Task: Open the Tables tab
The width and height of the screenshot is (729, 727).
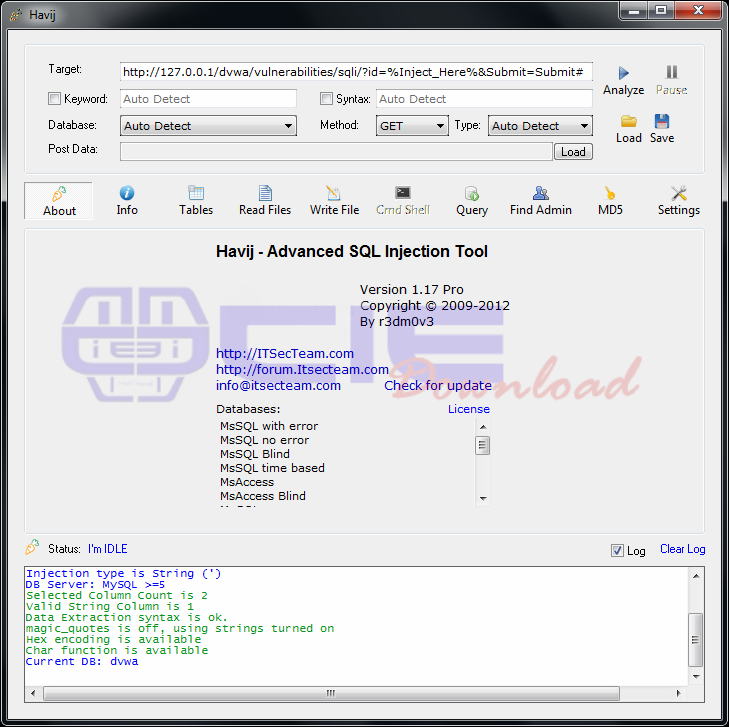Action: click(196, 201)
